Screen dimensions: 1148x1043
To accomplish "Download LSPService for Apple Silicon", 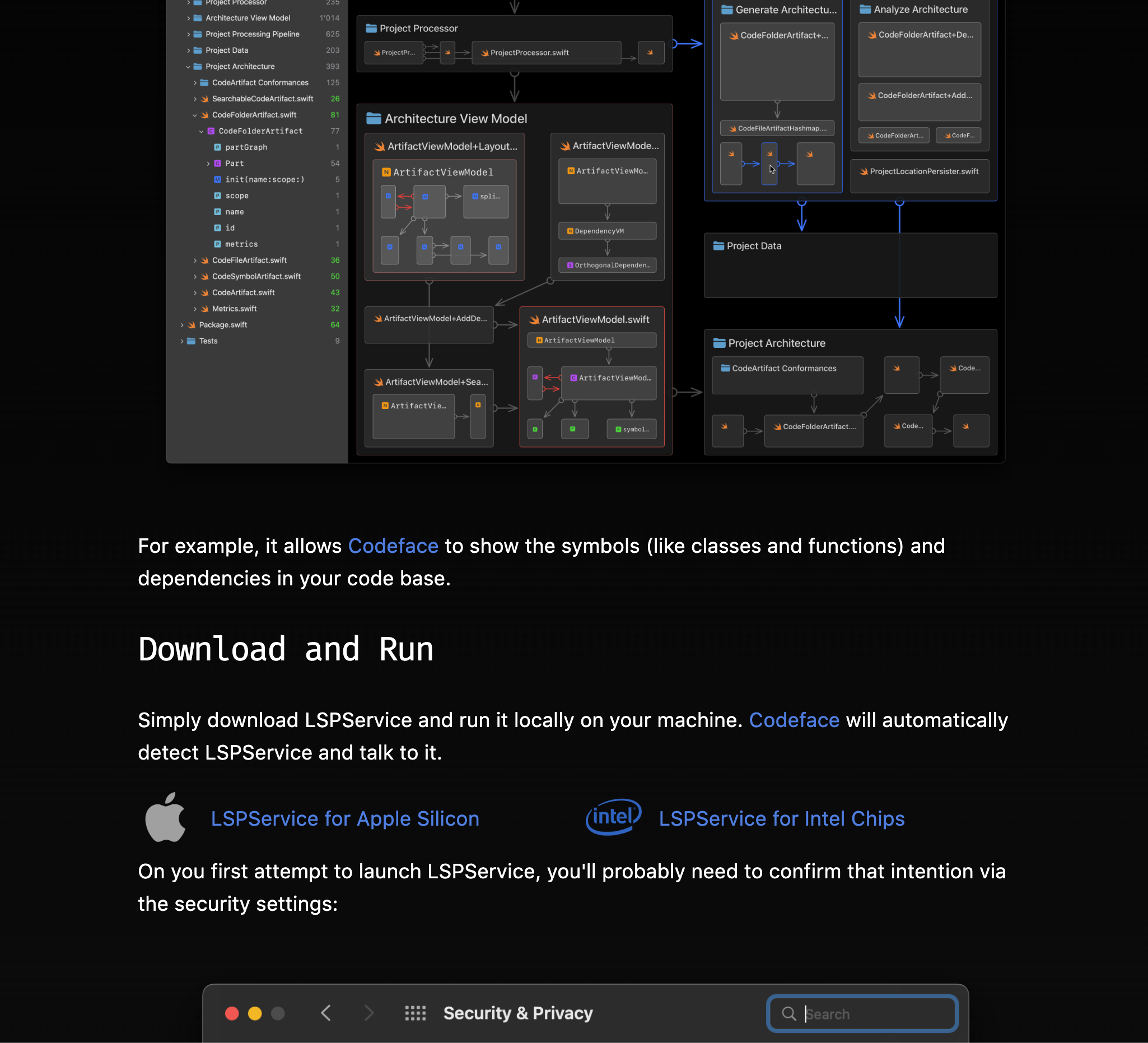I will point(345,818).
